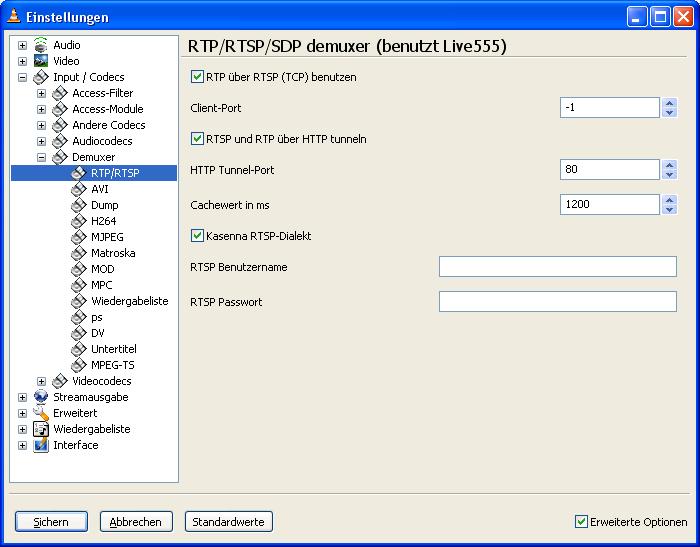This screenshot has width=700, height=547.
Task: Expand the Videocodecs tree node
Action: (x=42, y=381)
